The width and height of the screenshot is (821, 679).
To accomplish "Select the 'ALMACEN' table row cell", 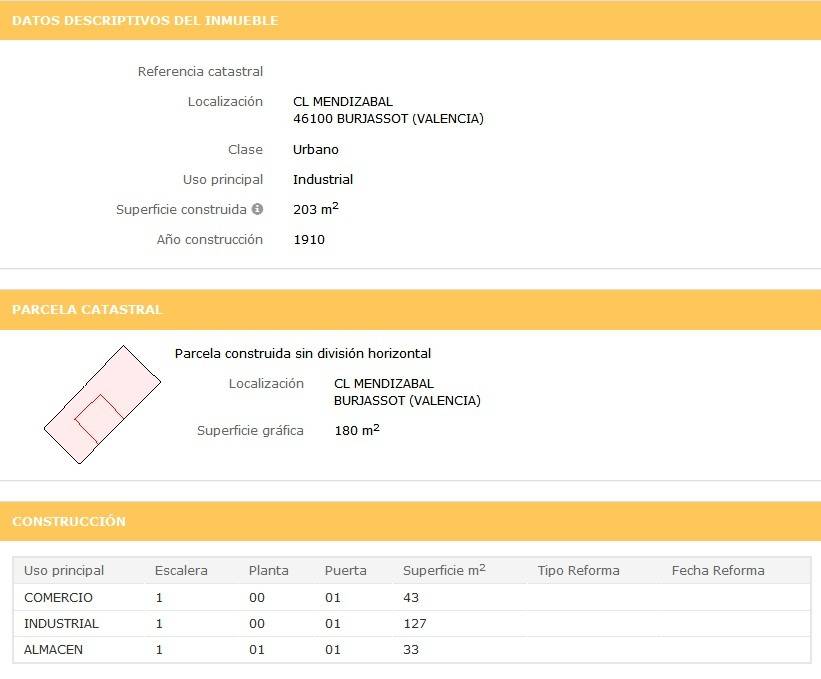I will 53,650.
